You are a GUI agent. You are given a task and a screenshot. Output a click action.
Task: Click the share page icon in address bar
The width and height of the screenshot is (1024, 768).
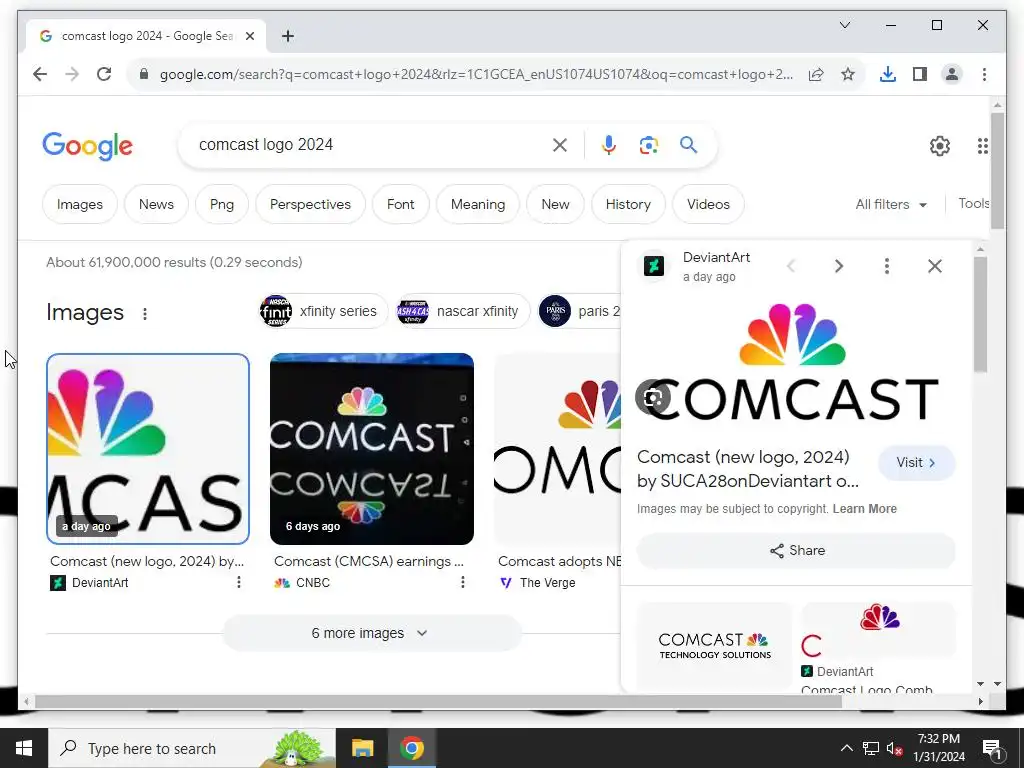tap(816, 74)
